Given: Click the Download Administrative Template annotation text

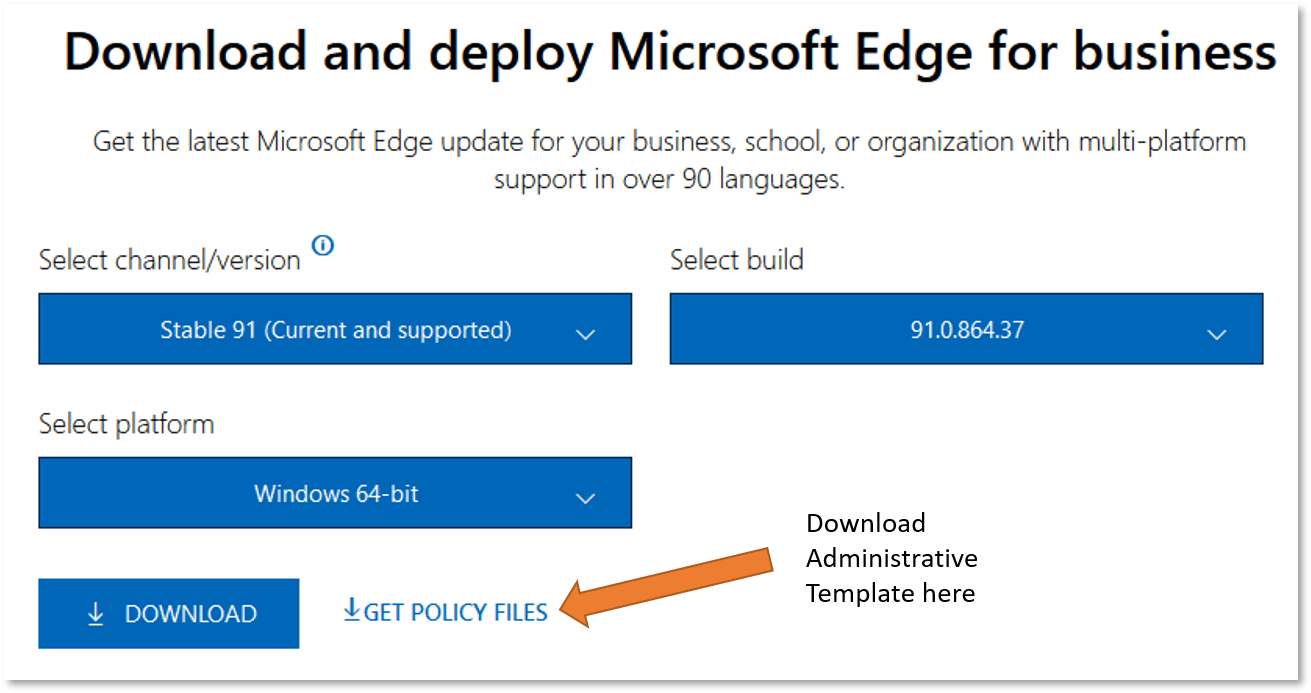Looking at the screenshot, I should click(x=890, y=558).
